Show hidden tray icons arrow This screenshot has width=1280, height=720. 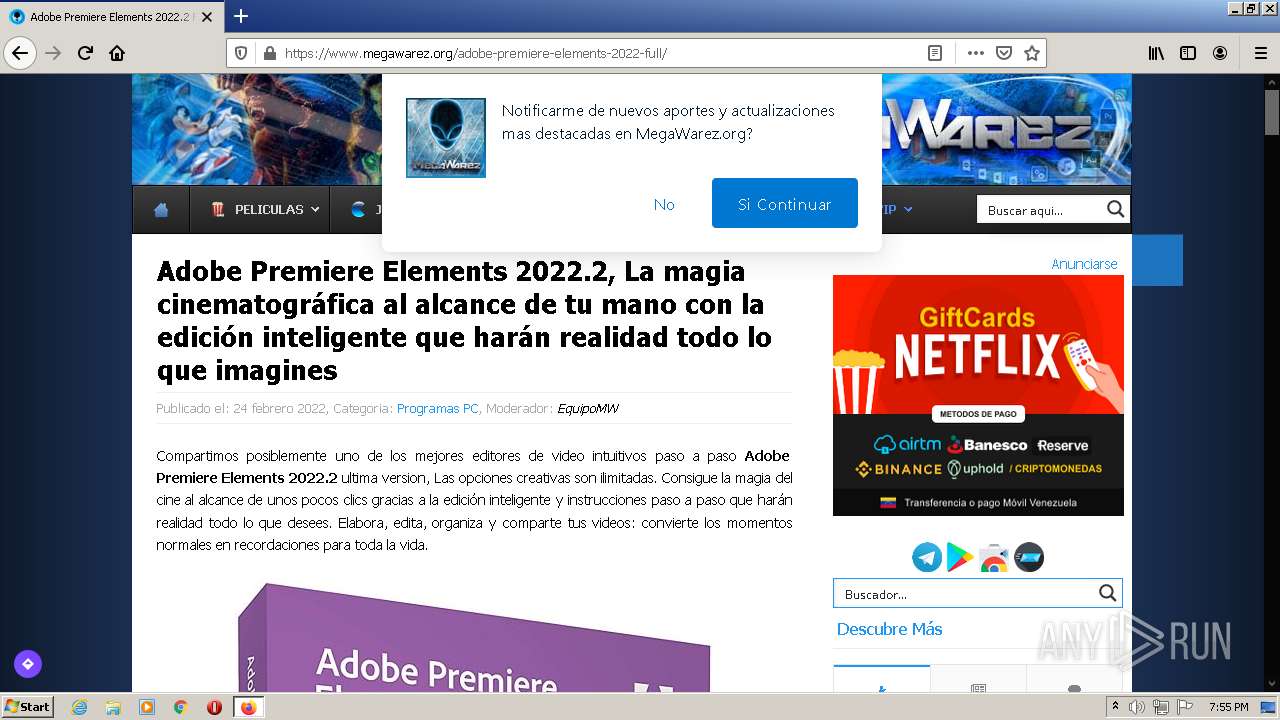[x=1115, y=707]
